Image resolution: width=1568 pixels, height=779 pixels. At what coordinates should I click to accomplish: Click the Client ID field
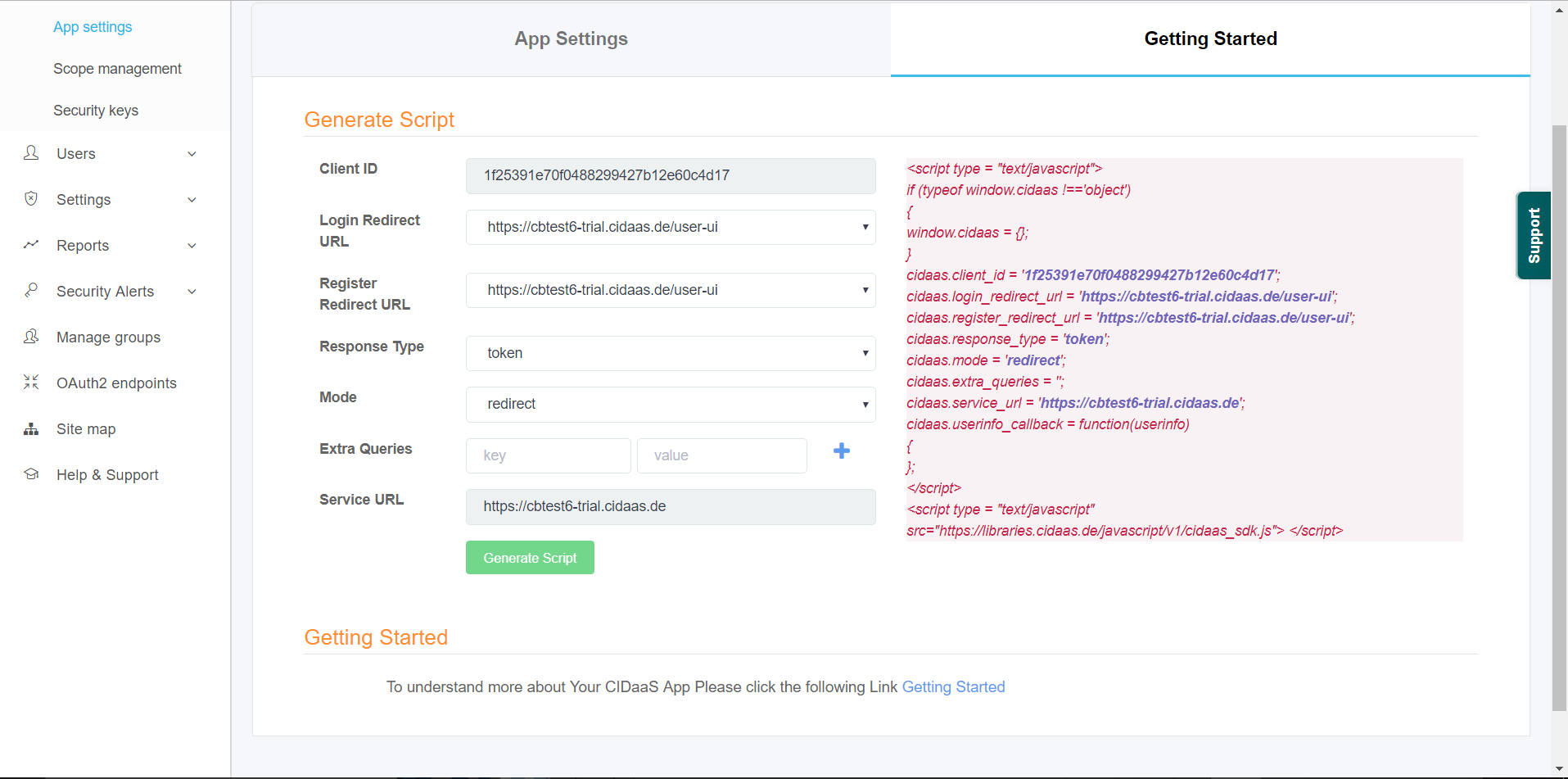pos(671,175)
